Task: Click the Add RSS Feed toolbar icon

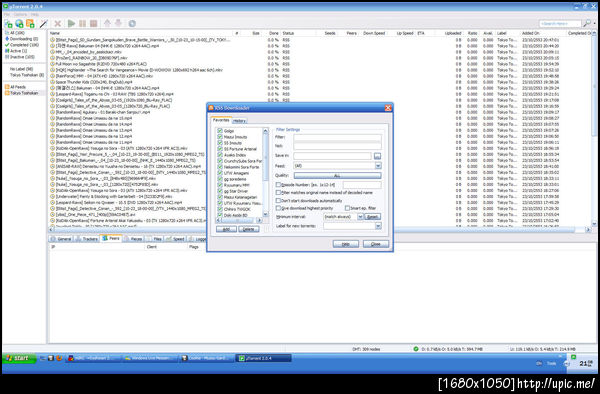Action: tap(30, 24)
